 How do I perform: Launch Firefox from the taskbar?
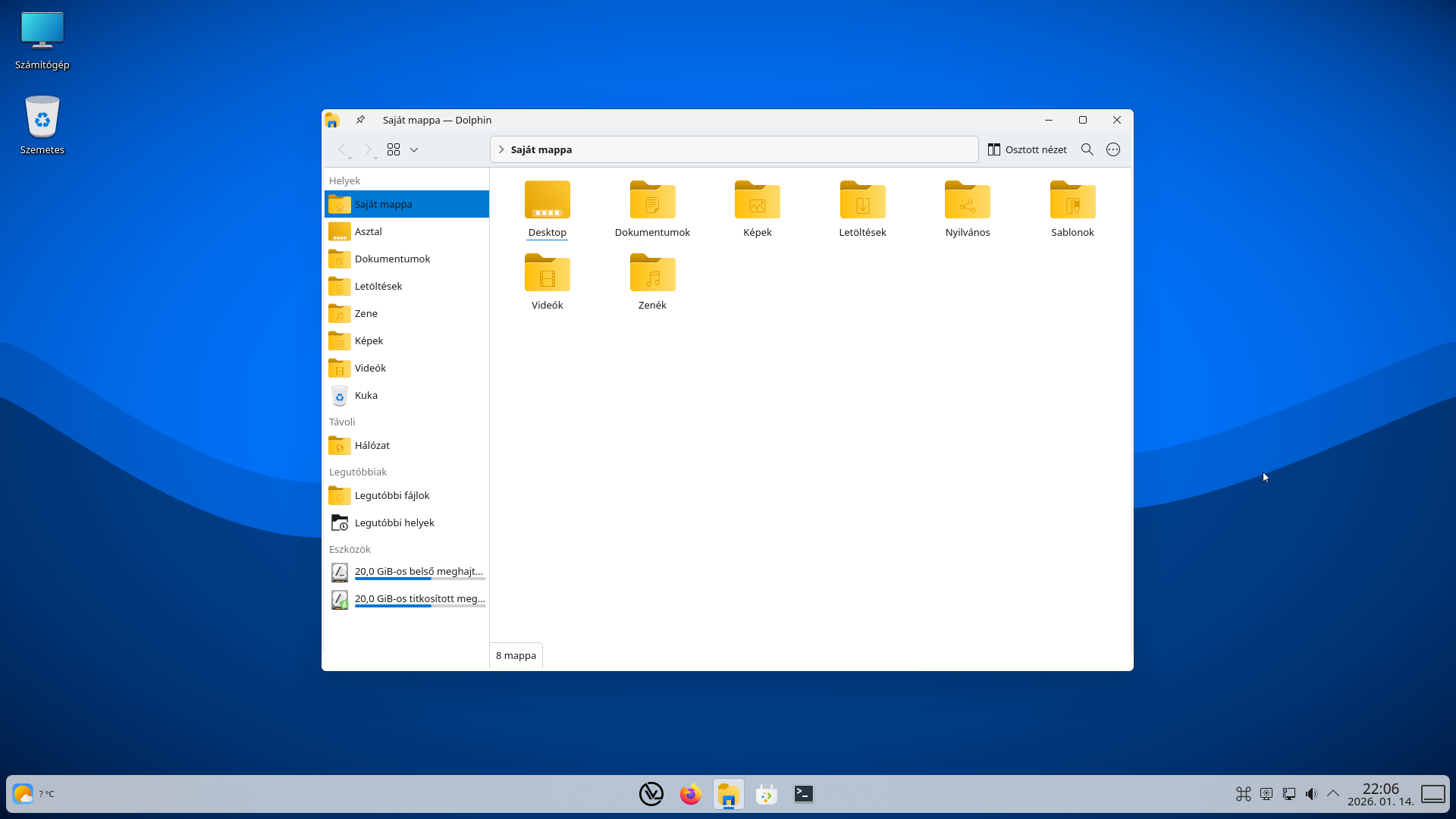[x=690, y=794]
